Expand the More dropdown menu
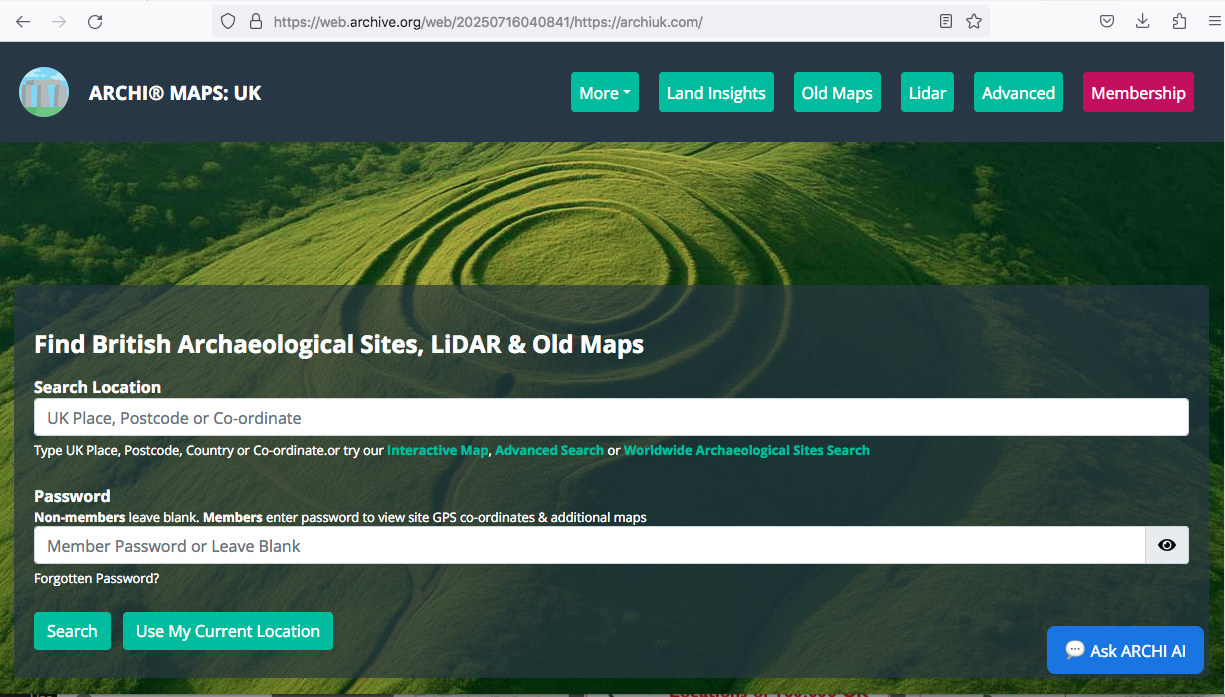 coord(604,93)
